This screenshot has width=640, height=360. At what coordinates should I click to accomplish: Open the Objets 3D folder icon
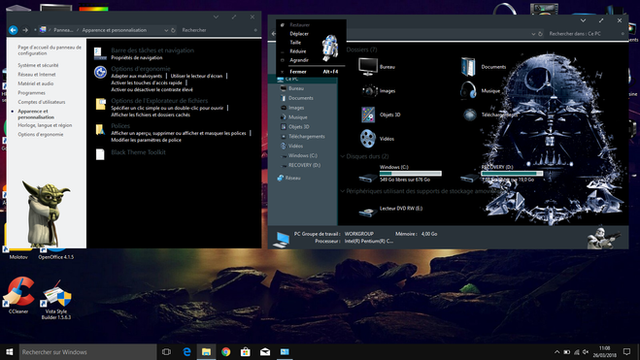(x=368, y=115)
